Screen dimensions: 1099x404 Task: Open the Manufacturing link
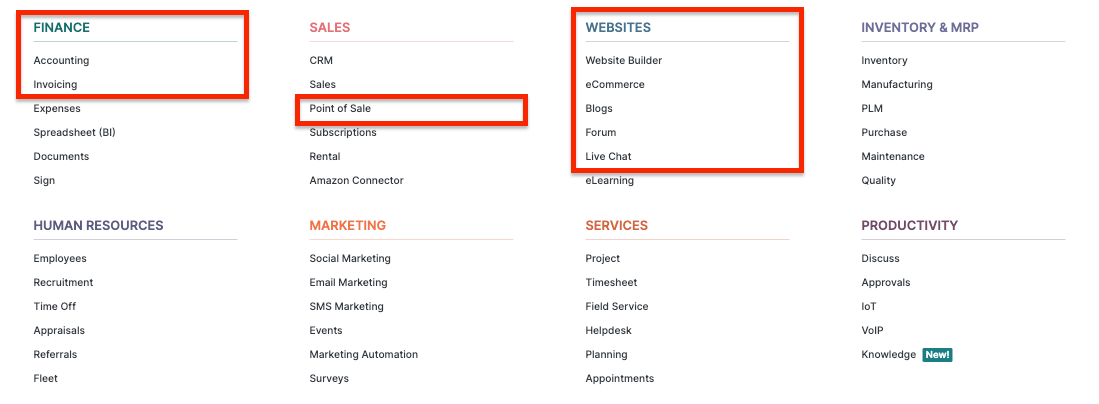(x=896, y=84)
